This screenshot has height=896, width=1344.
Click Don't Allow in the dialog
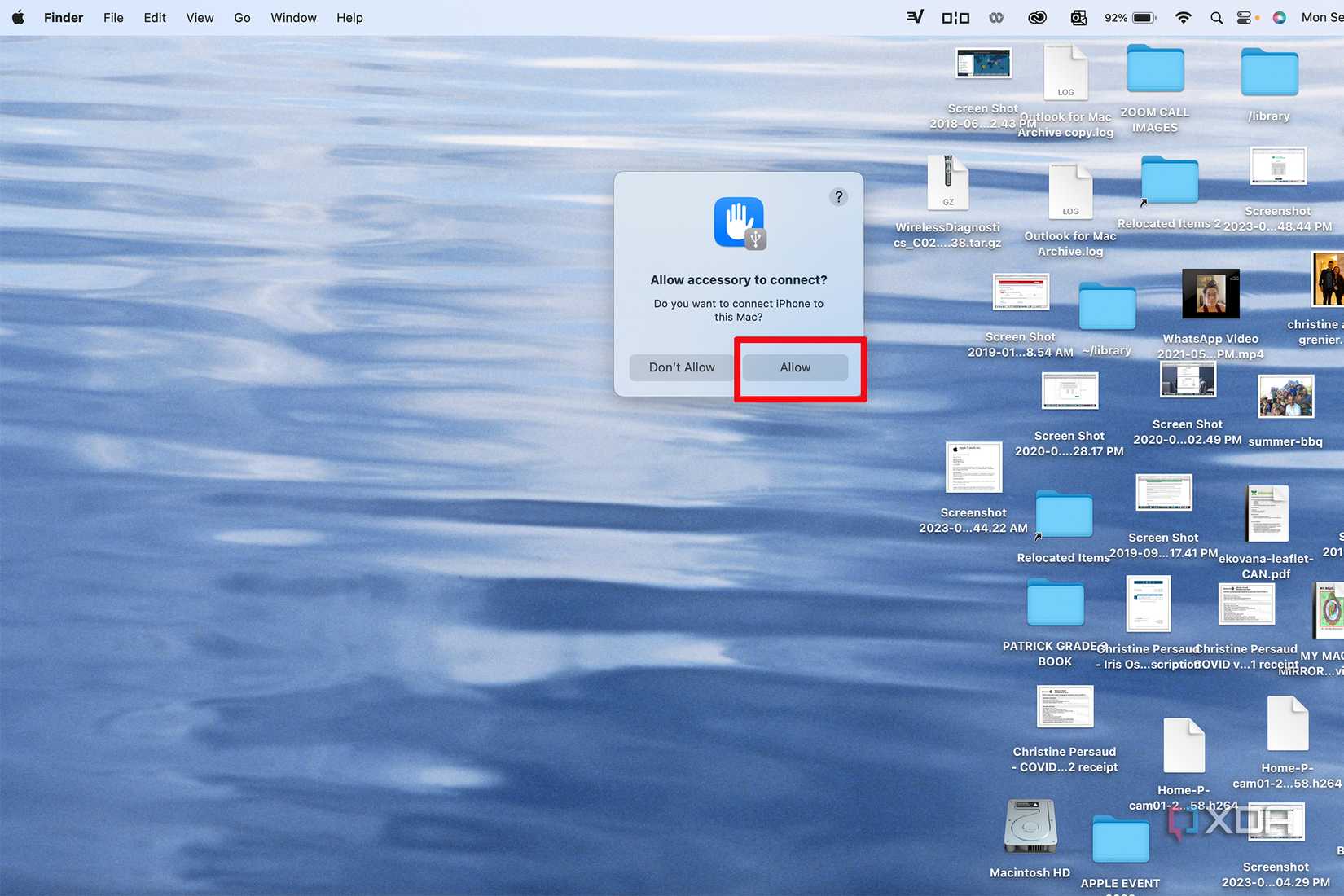click(682, 367)
